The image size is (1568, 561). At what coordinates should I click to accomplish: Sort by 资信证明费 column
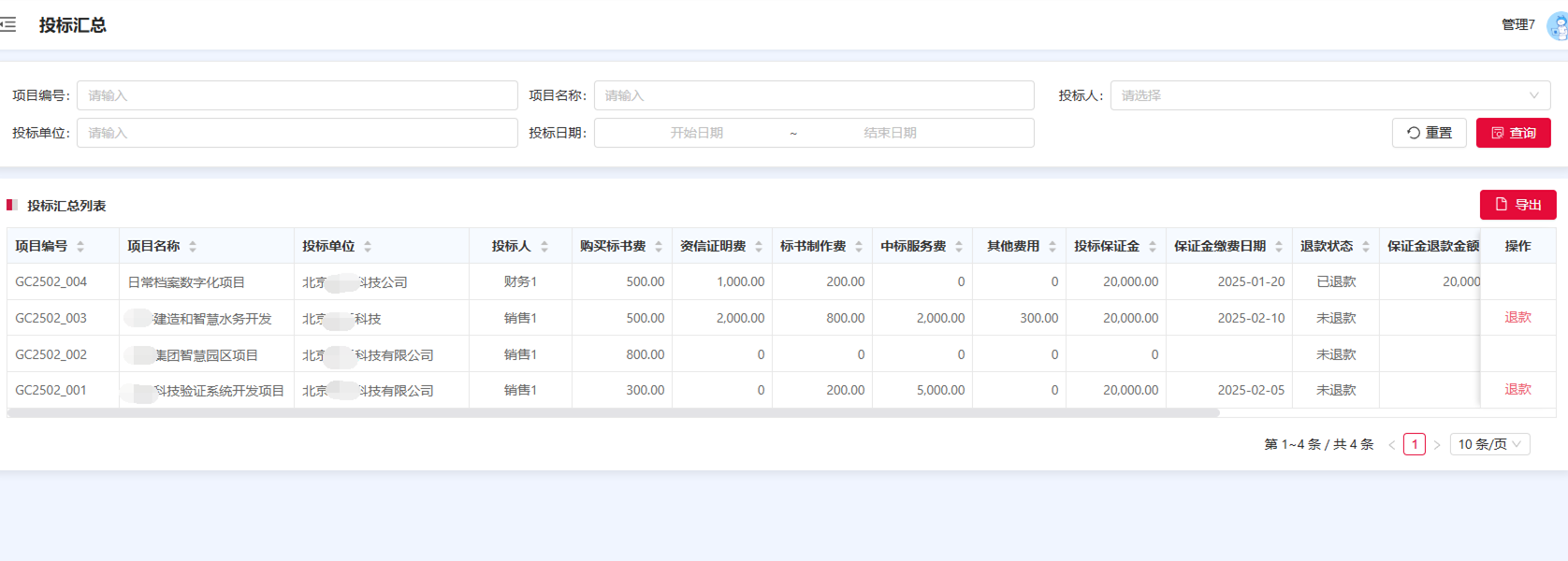[x=759, y=247]
